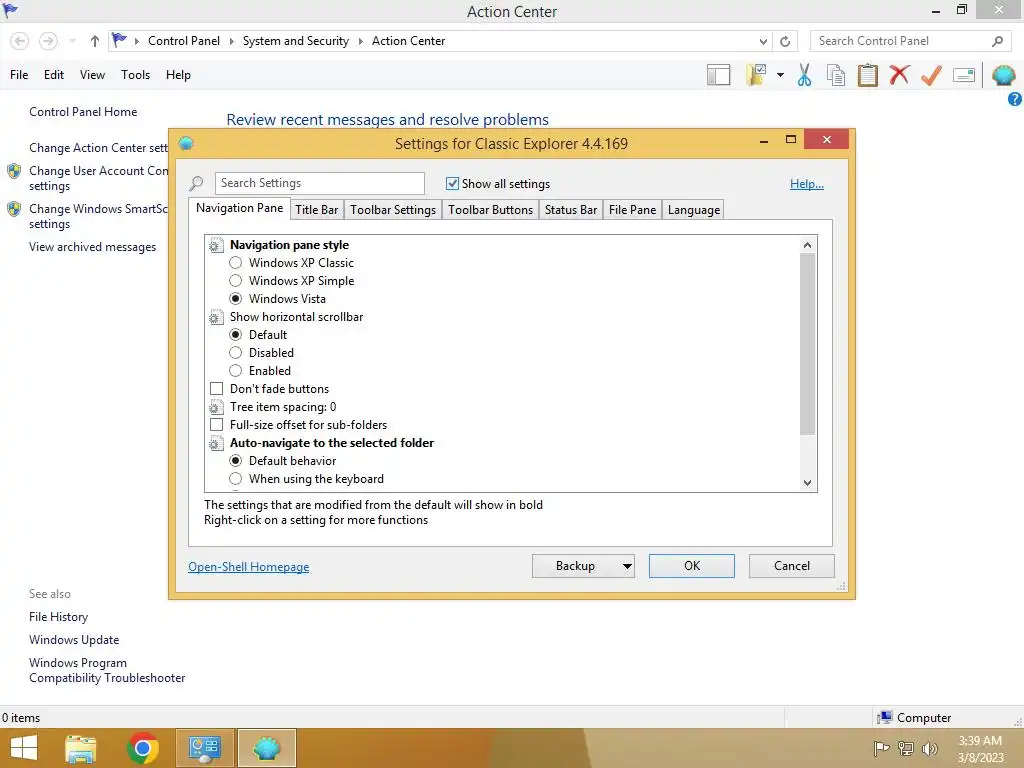The image size is (1024, 768).
Task: Toggle the navigation pane toolbar icon
Action: (x=718, y=75)
